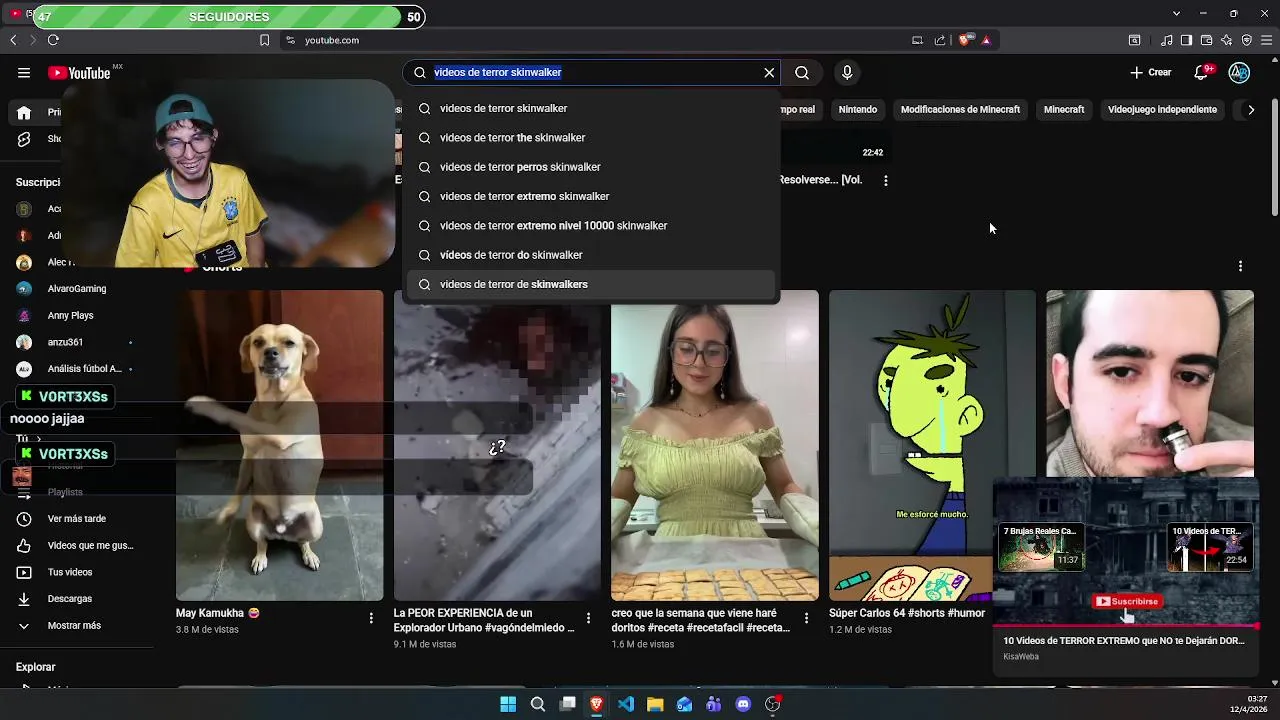
Task: Open Ver más tarde list
Action: (x=77, y=519)
